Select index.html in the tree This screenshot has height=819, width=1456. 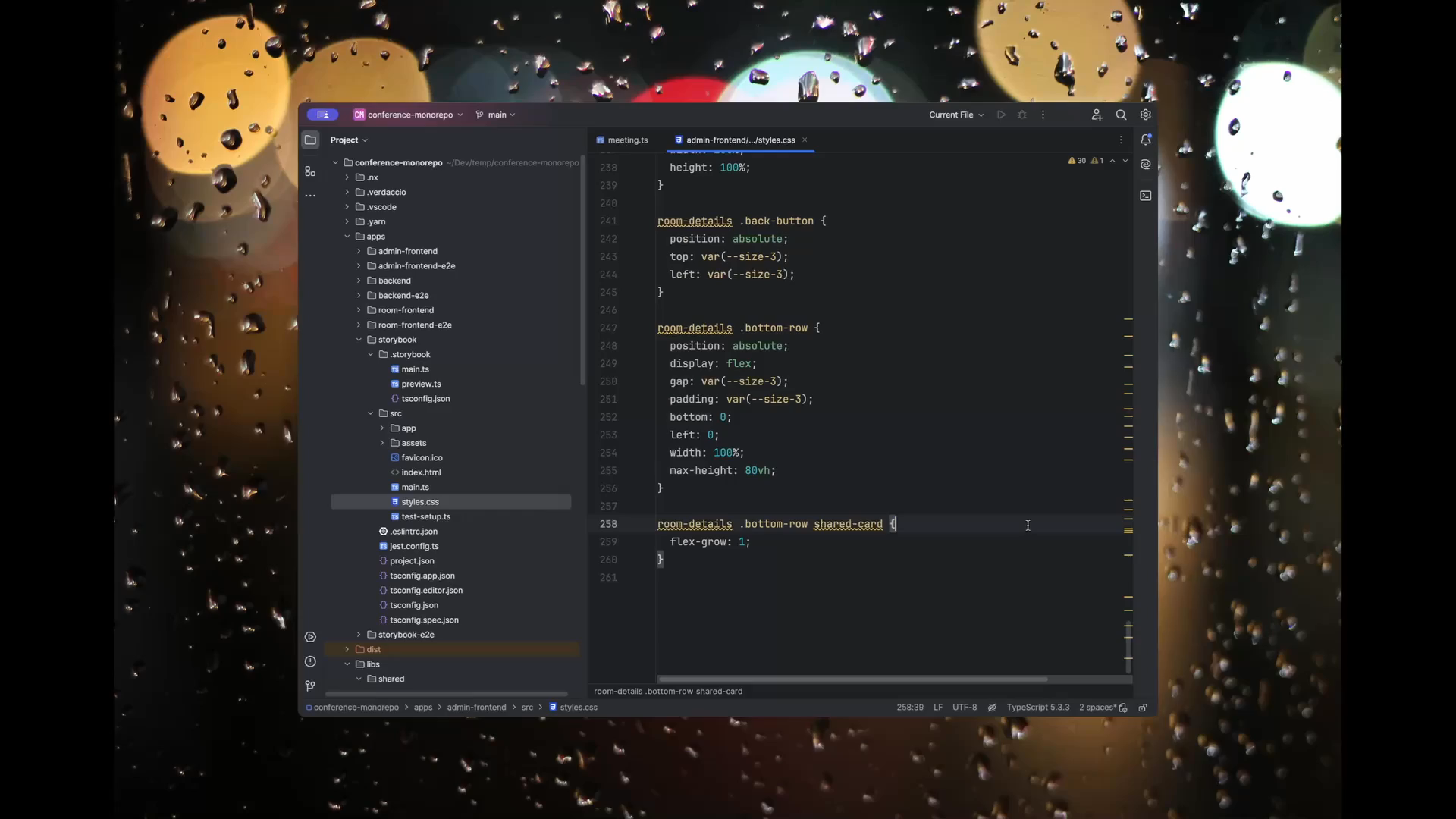tap(416, 472)
